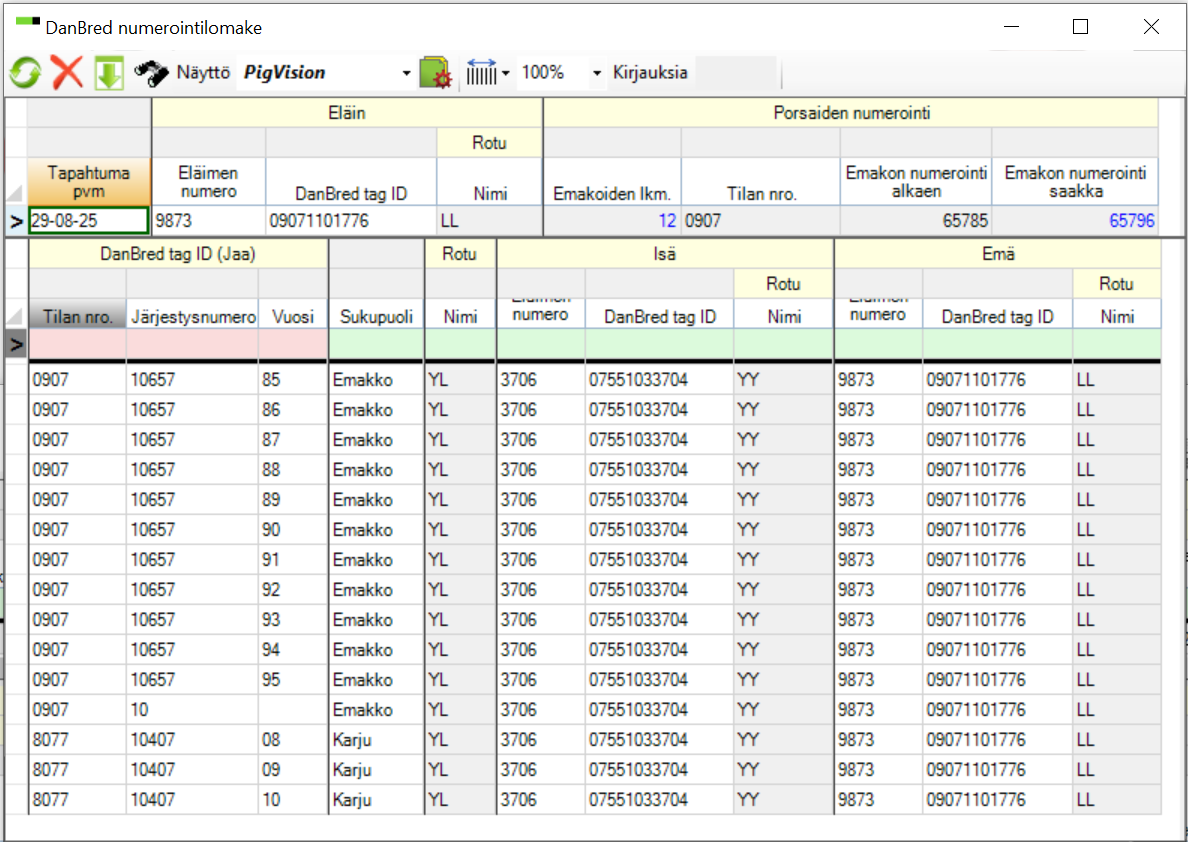Click the column width barcode icon
This screenshot has height=842, width=1188.
coord(481,73)
